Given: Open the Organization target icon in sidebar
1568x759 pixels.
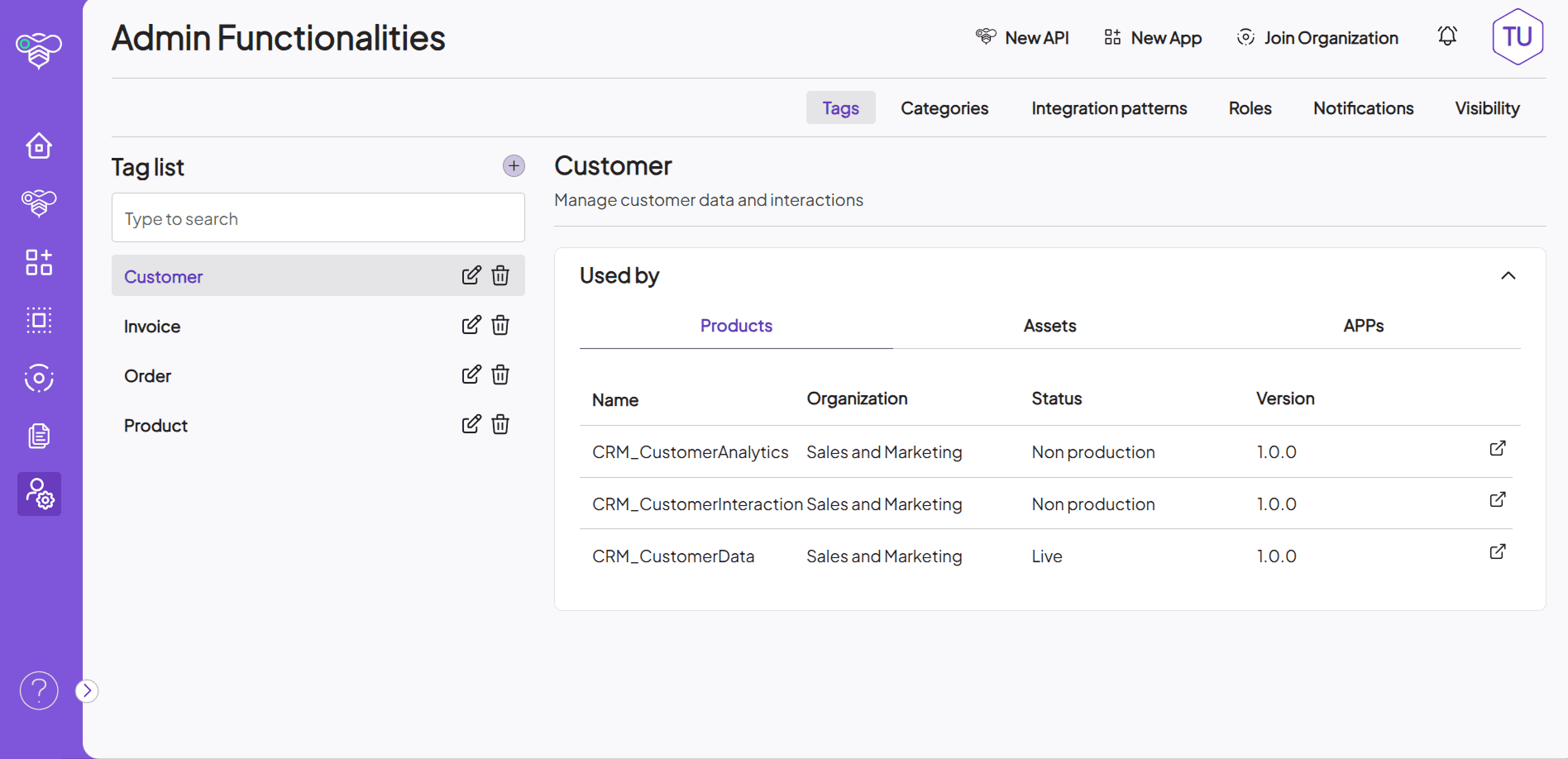Looking at the screenshot, I should (x=38, y=378).
